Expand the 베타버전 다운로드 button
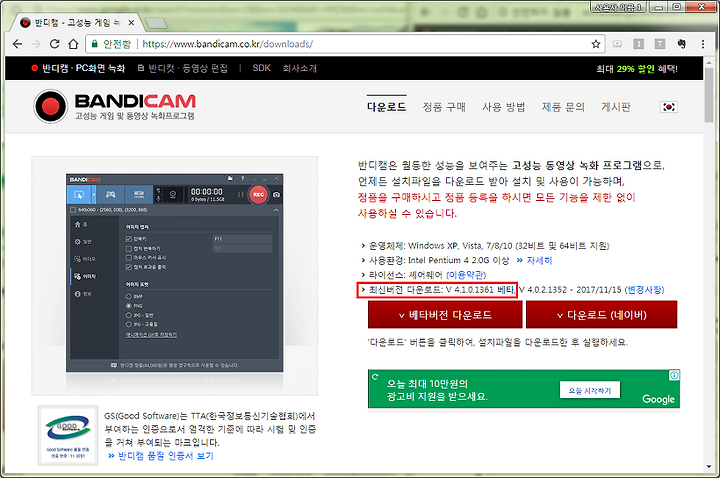 pyautogui.click(x=445, y=315)
